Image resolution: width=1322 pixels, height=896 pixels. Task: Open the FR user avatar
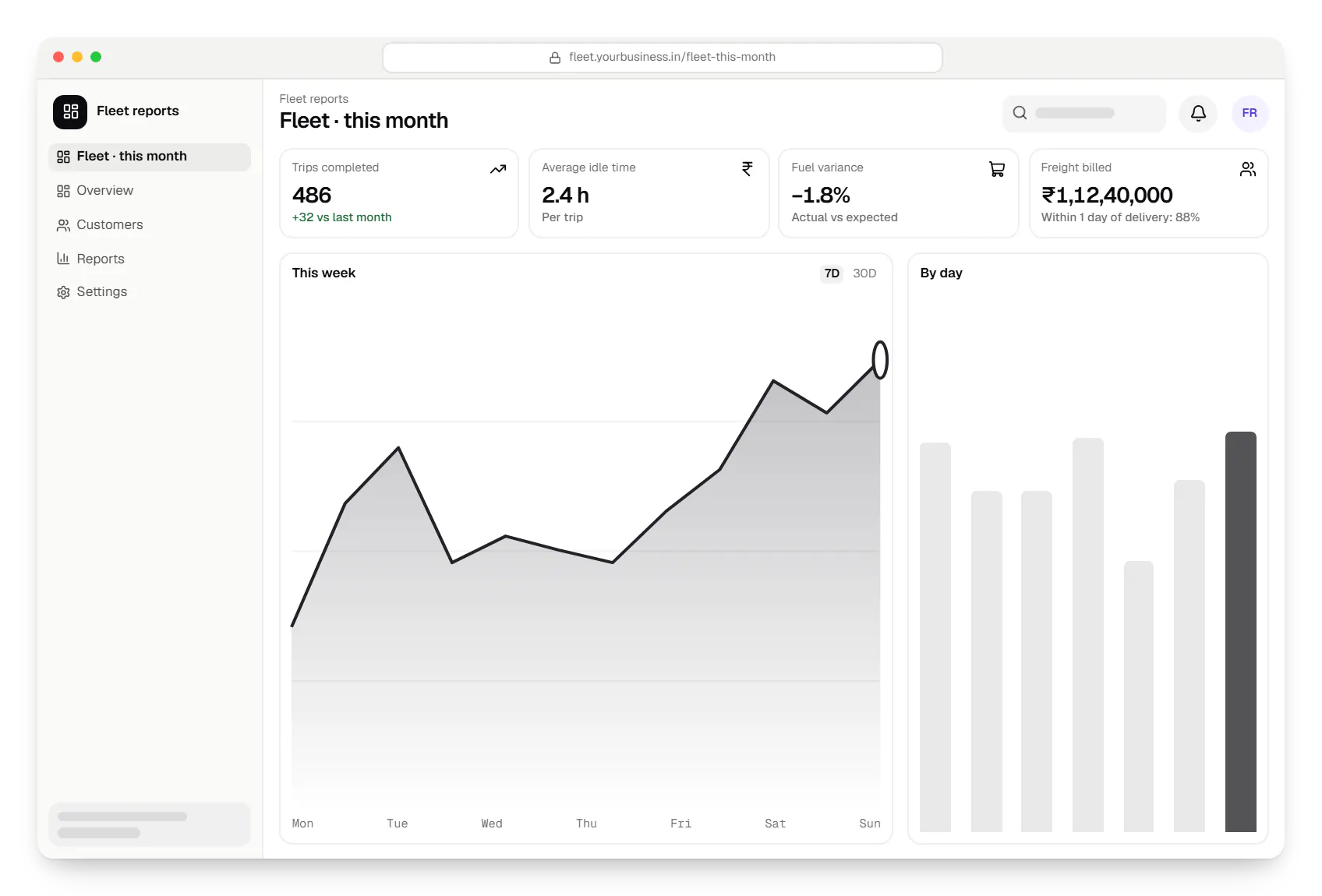[1250, 113]
